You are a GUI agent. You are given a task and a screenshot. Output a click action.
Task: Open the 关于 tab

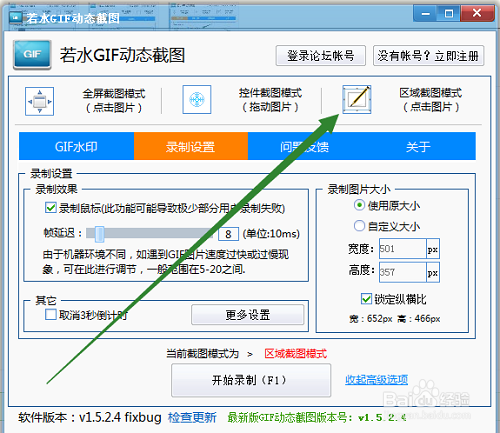418,146
